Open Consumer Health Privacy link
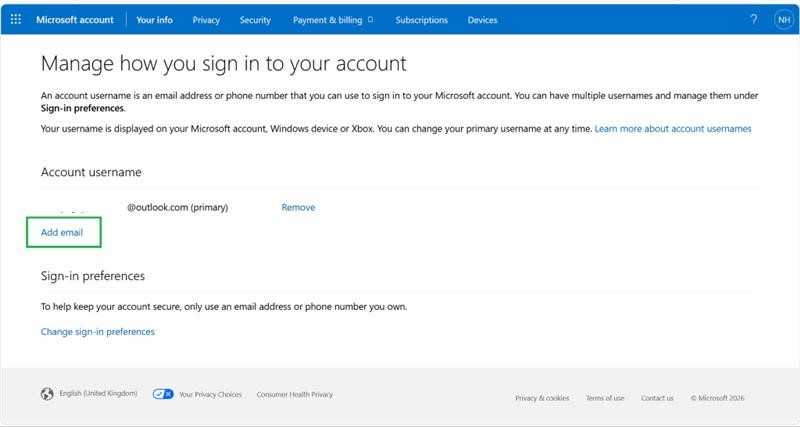Screen dimensions: 800x427 click(x=294, y=394)
